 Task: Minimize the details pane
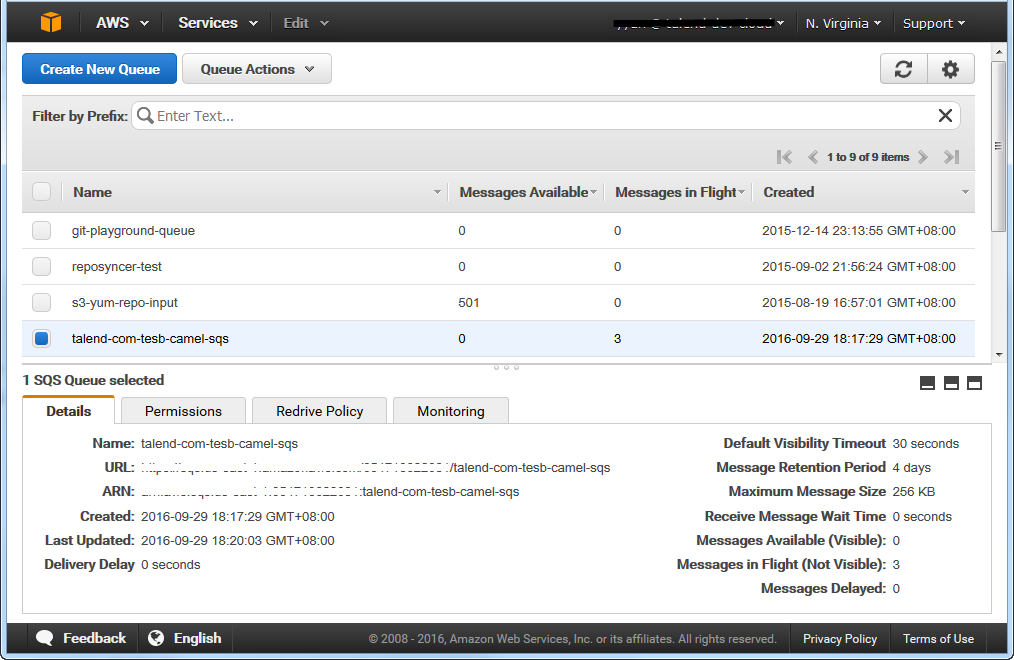pyautogui.click(x=927, y=383)
